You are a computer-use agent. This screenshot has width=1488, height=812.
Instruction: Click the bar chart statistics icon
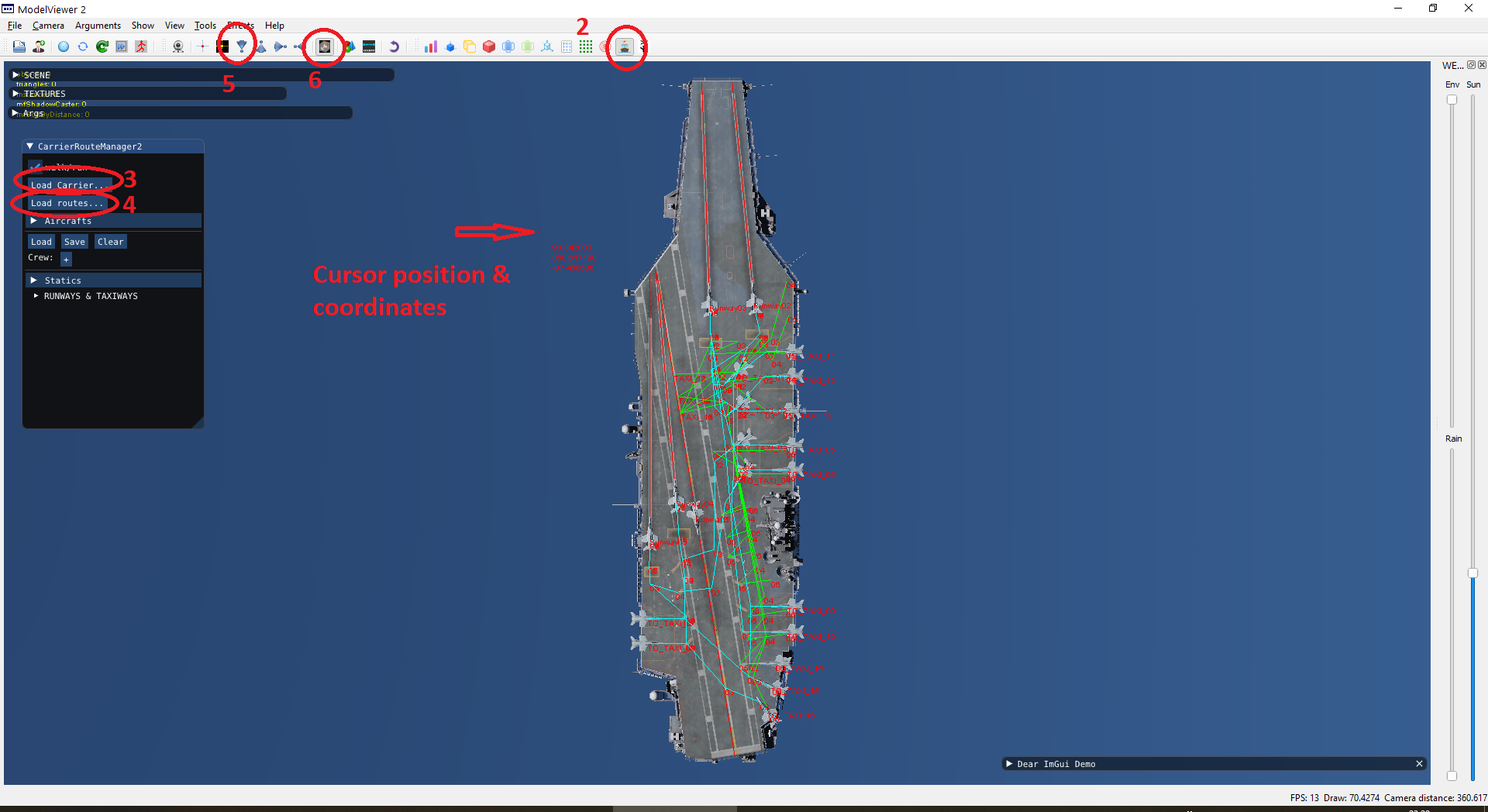(x=431, y=46)
